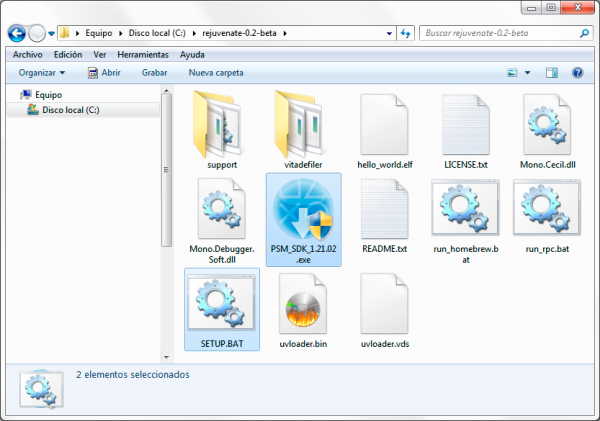
Task: Open the support folder icon
Action: tap(218, 125)
